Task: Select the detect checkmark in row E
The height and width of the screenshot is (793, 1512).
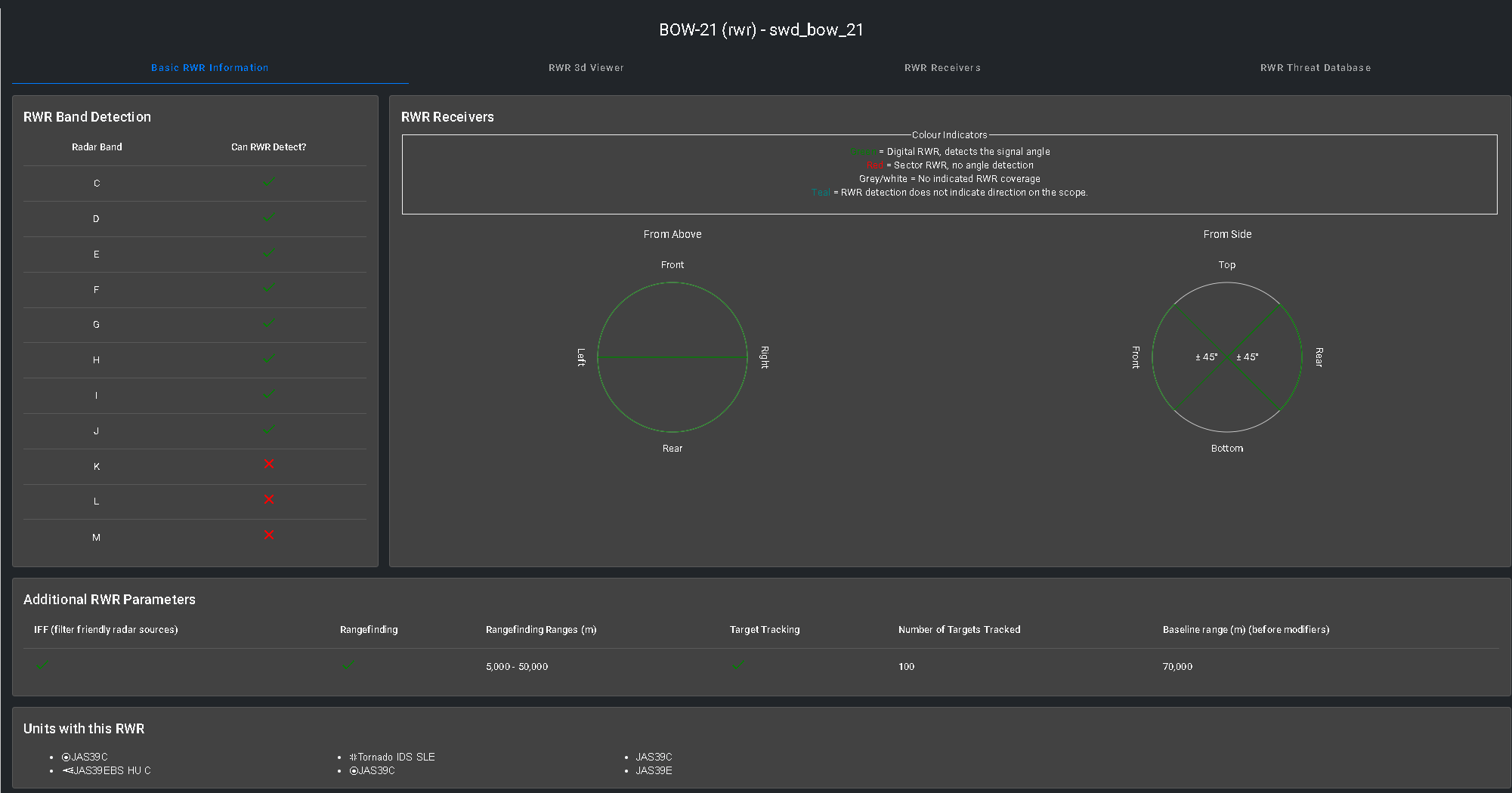Action: pos(269,253)
